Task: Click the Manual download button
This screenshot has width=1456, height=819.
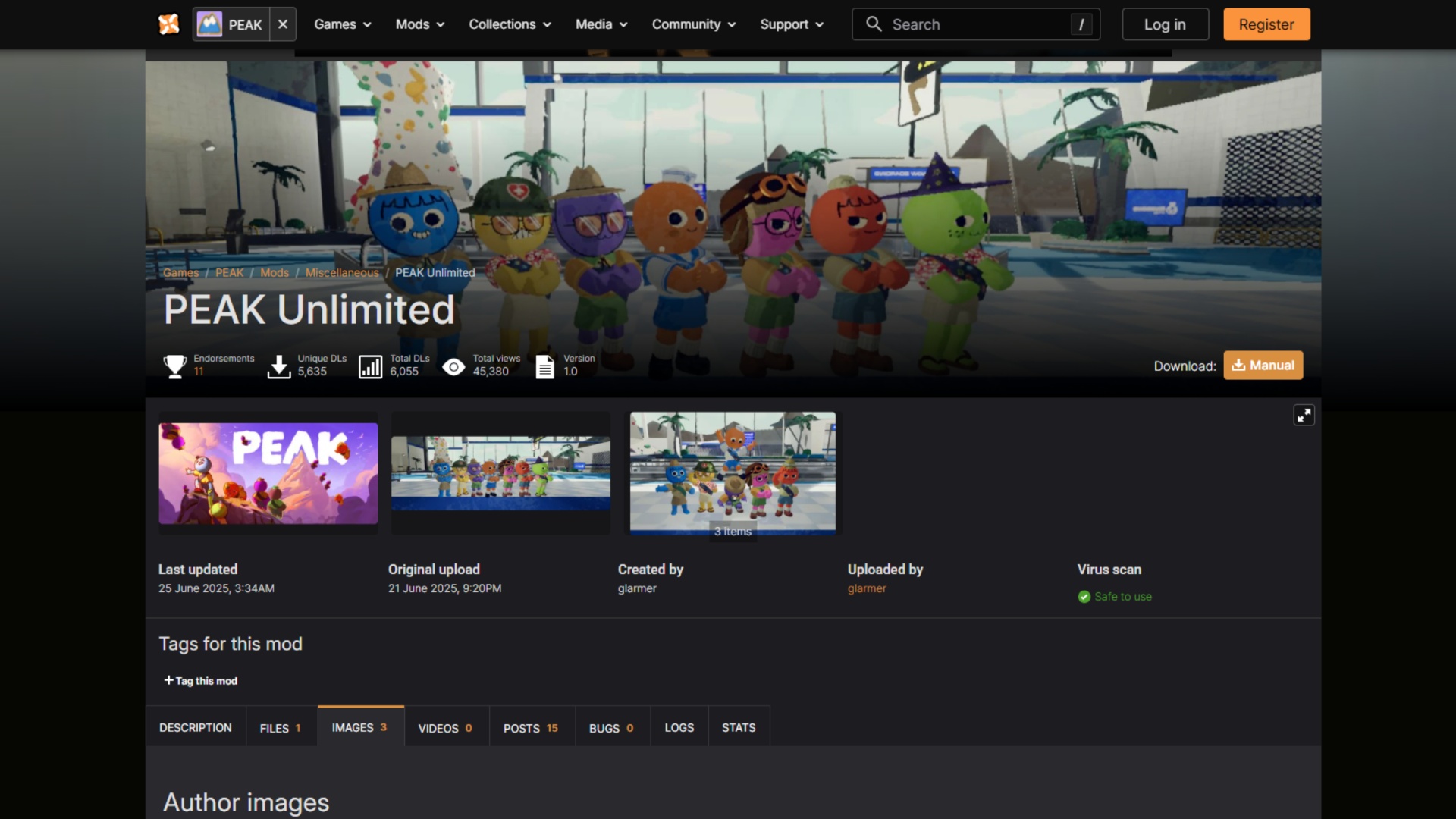Action: tap(1263, 365)
